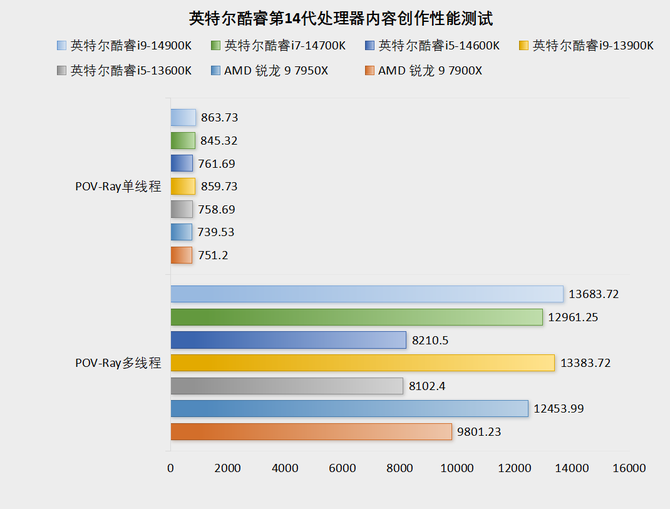Click axis tick label 4000

(285, 468)
